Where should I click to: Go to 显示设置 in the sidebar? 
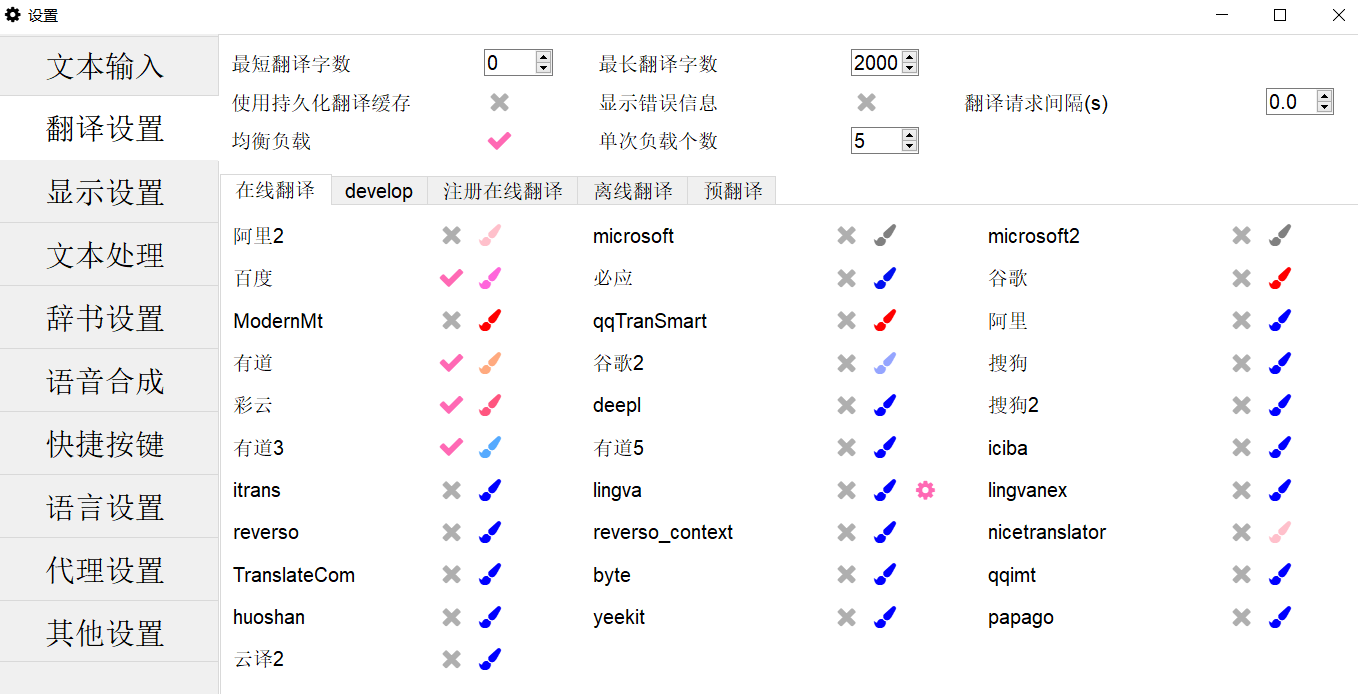point(106,192)
